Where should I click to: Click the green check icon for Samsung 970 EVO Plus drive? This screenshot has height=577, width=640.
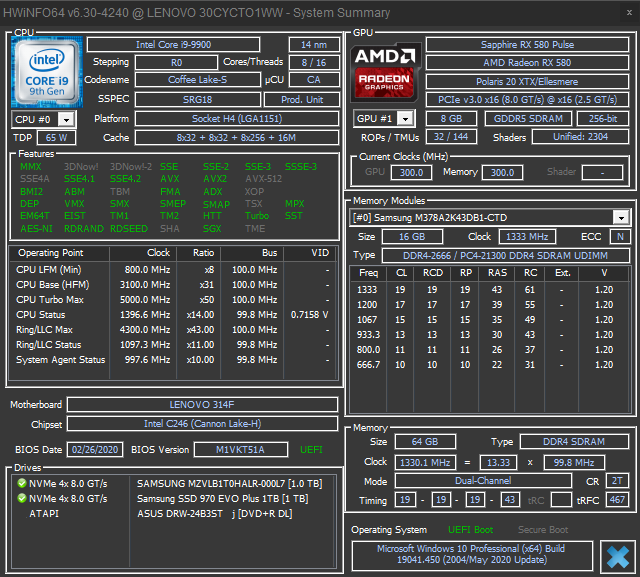coord(22,499)
